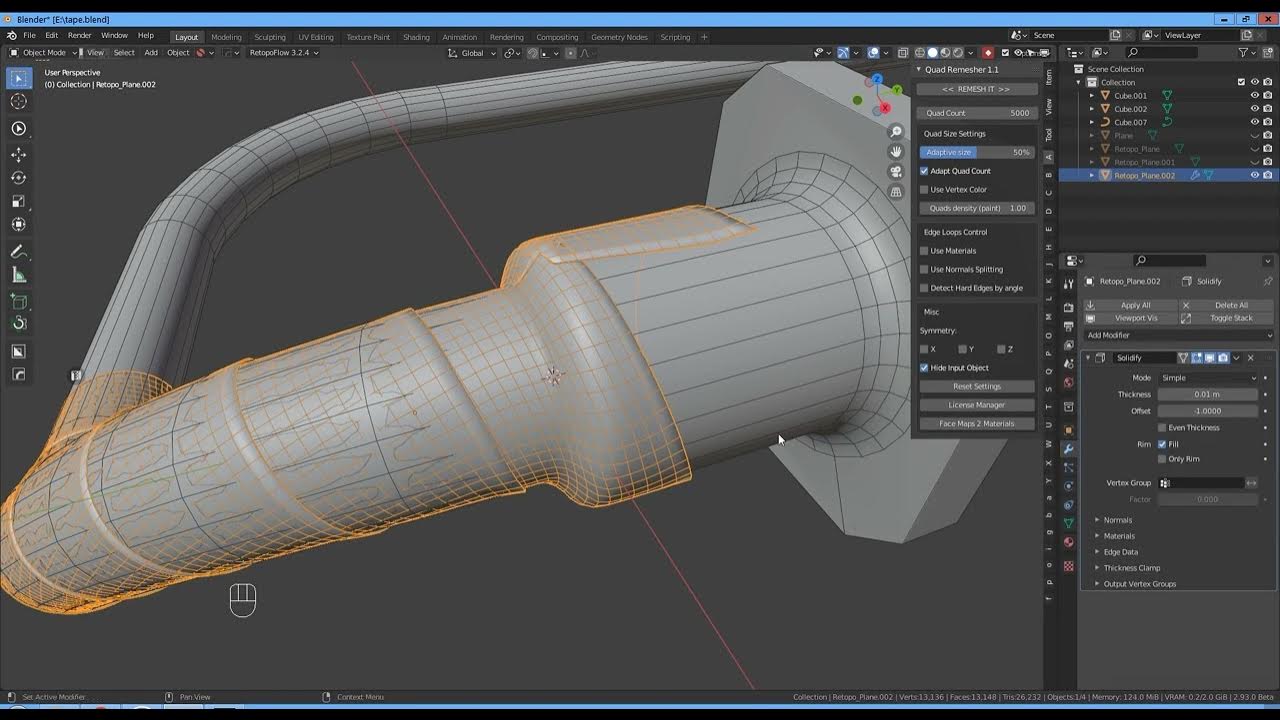Choose the Move tool in toolbar
The width and height of the screenshot is (1280, 720).
point(19,154)
